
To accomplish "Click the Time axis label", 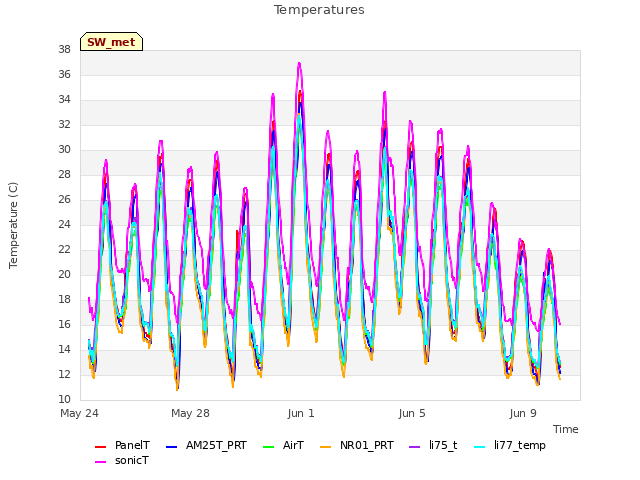I will (x=566, y=429).
